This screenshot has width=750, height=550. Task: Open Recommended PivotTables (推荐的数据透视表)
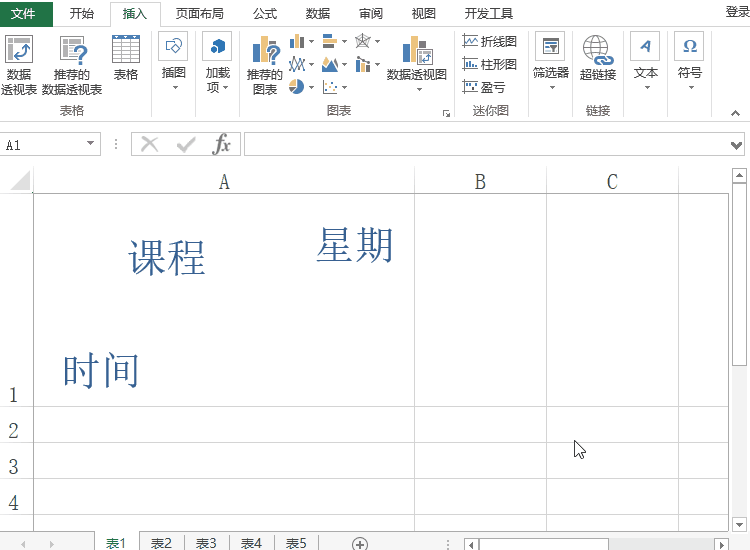coord(72,65)
